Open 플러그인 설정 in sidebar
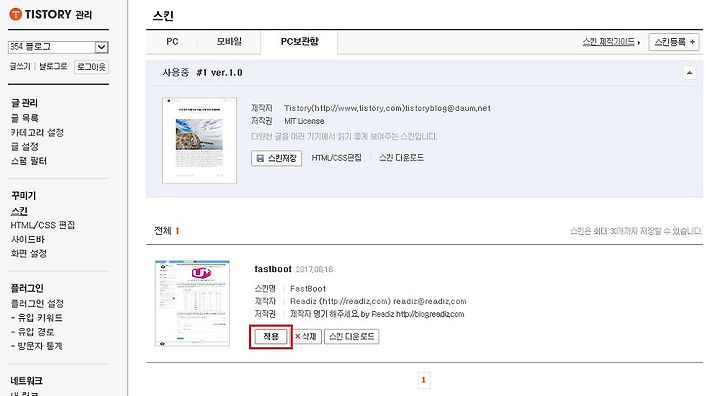Viewport: 720px width, 396px height. click(x=37, y=304)
